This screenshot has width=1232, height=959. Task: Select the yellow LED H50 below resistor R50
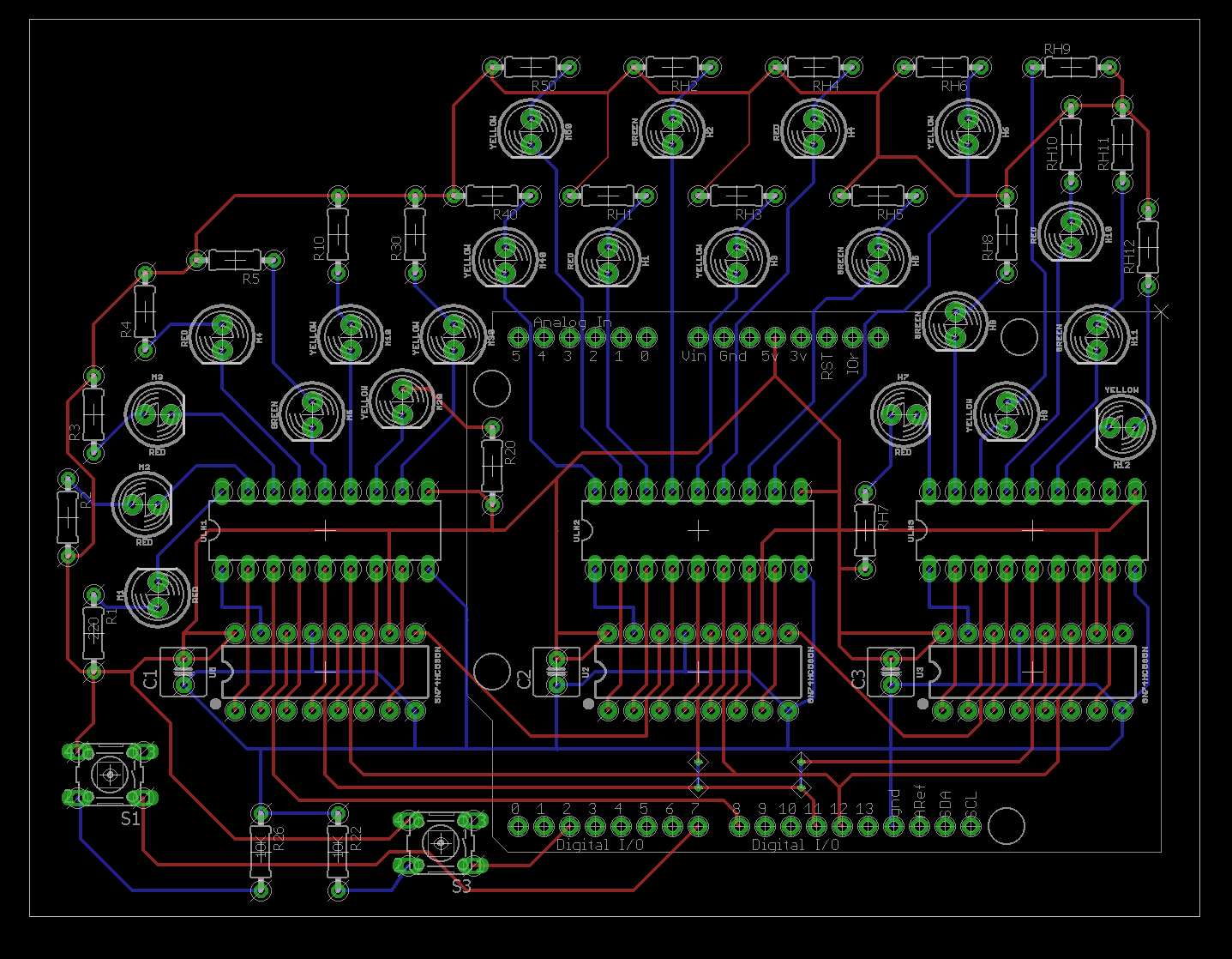531,130
